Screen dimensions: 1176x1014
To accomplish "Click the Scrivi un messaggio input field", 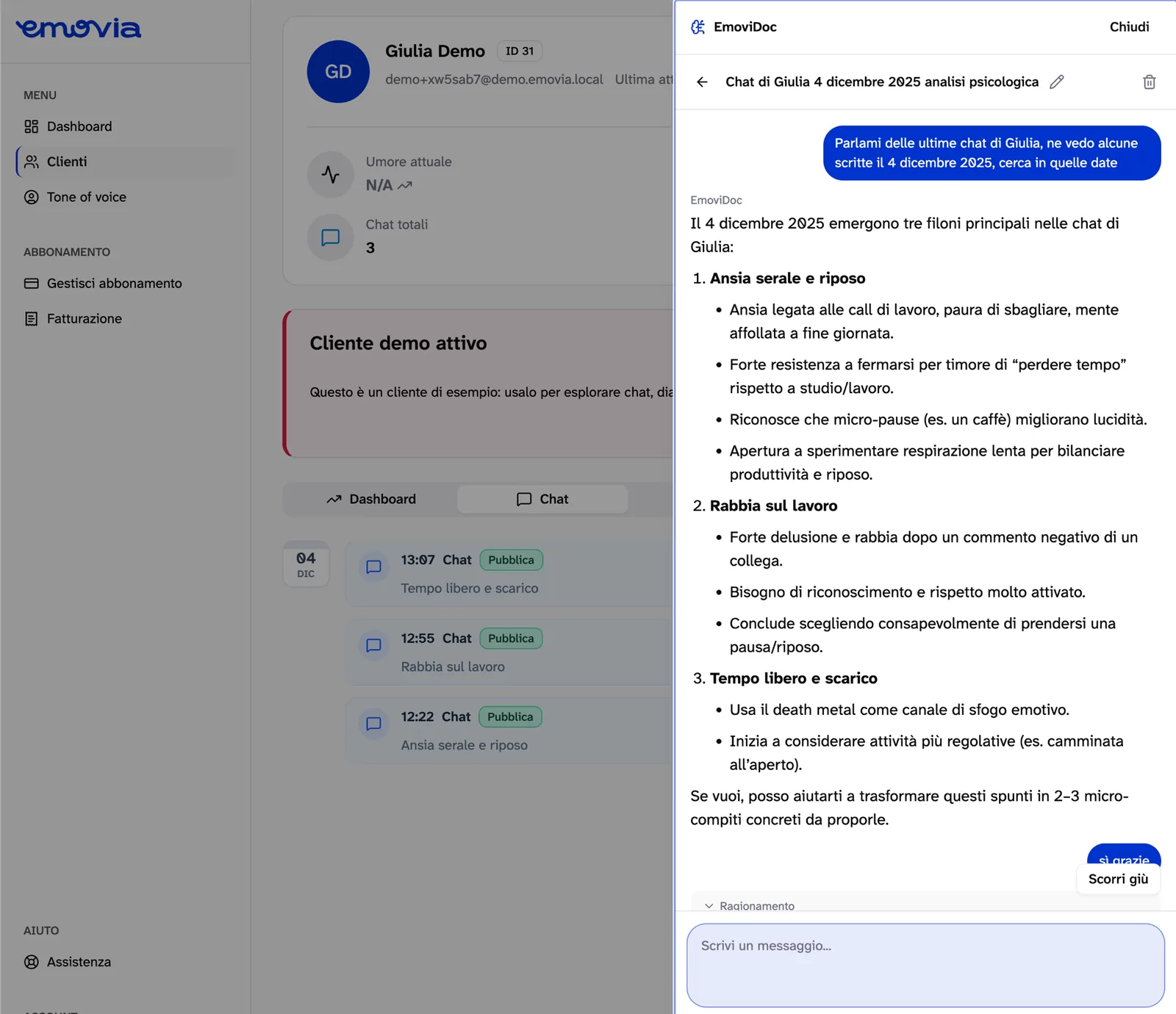I will (925, 966).
